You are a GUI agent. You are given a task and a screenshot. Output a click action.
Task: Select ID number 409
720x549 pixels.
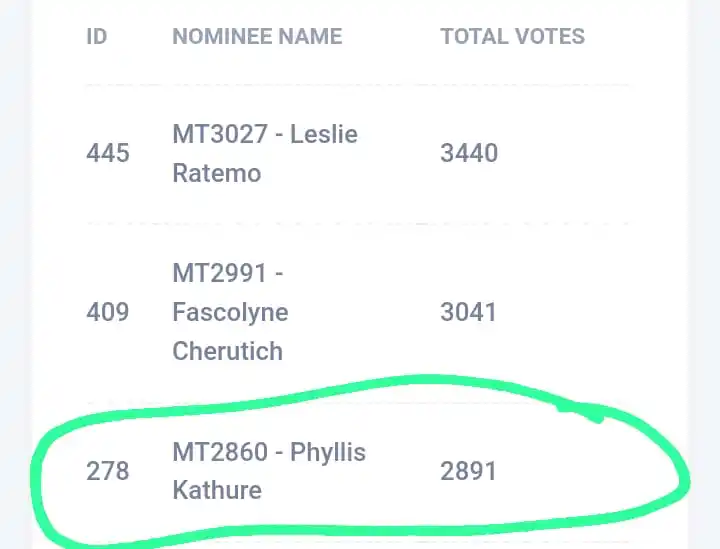pyautogui.click(x=108, y=312)
